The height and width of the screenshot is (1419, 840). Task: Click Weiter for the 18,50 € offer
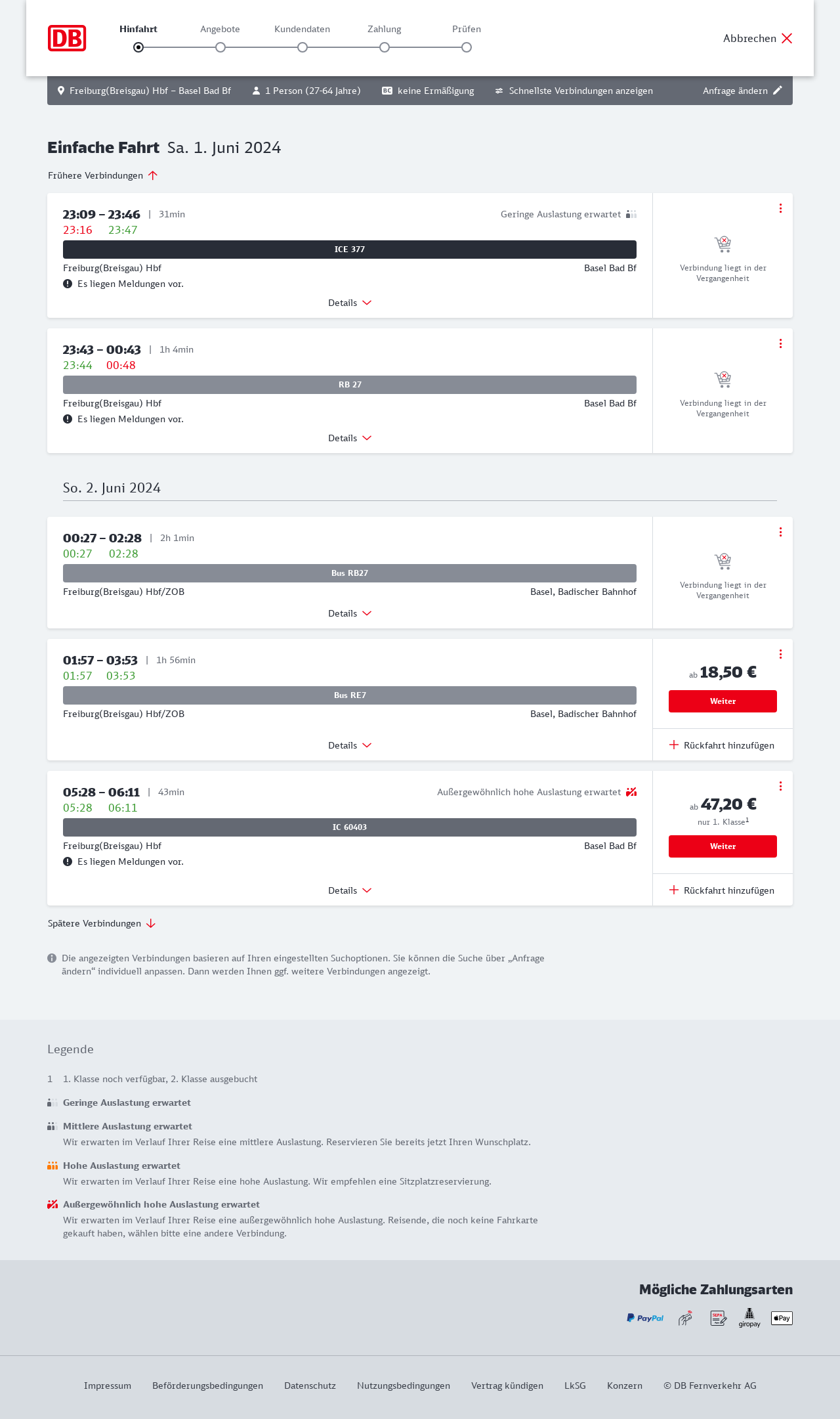(723, 701)
